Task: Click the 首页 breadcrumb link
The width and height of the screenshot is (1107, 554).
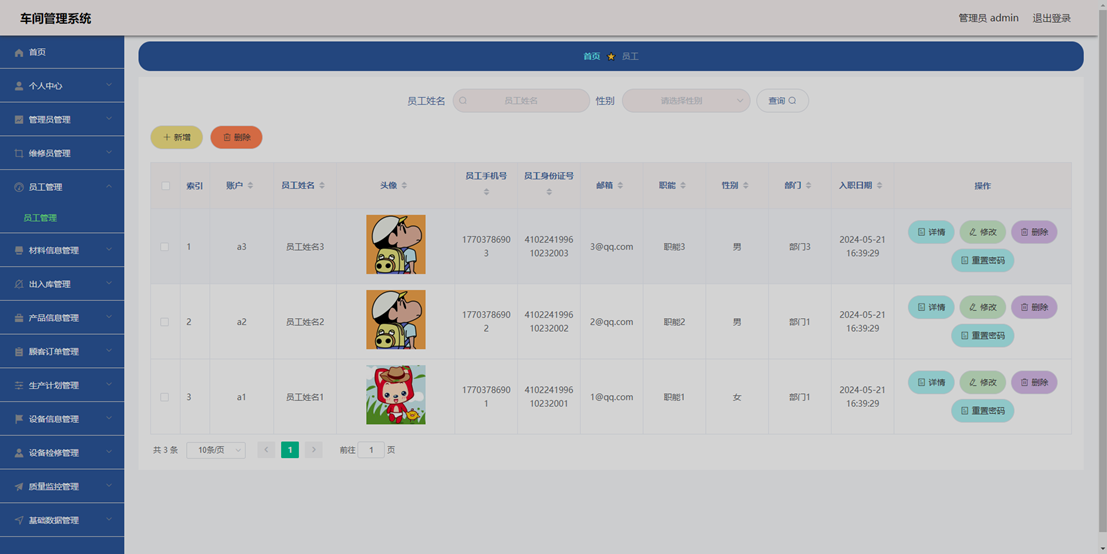Action: point(592,56)
